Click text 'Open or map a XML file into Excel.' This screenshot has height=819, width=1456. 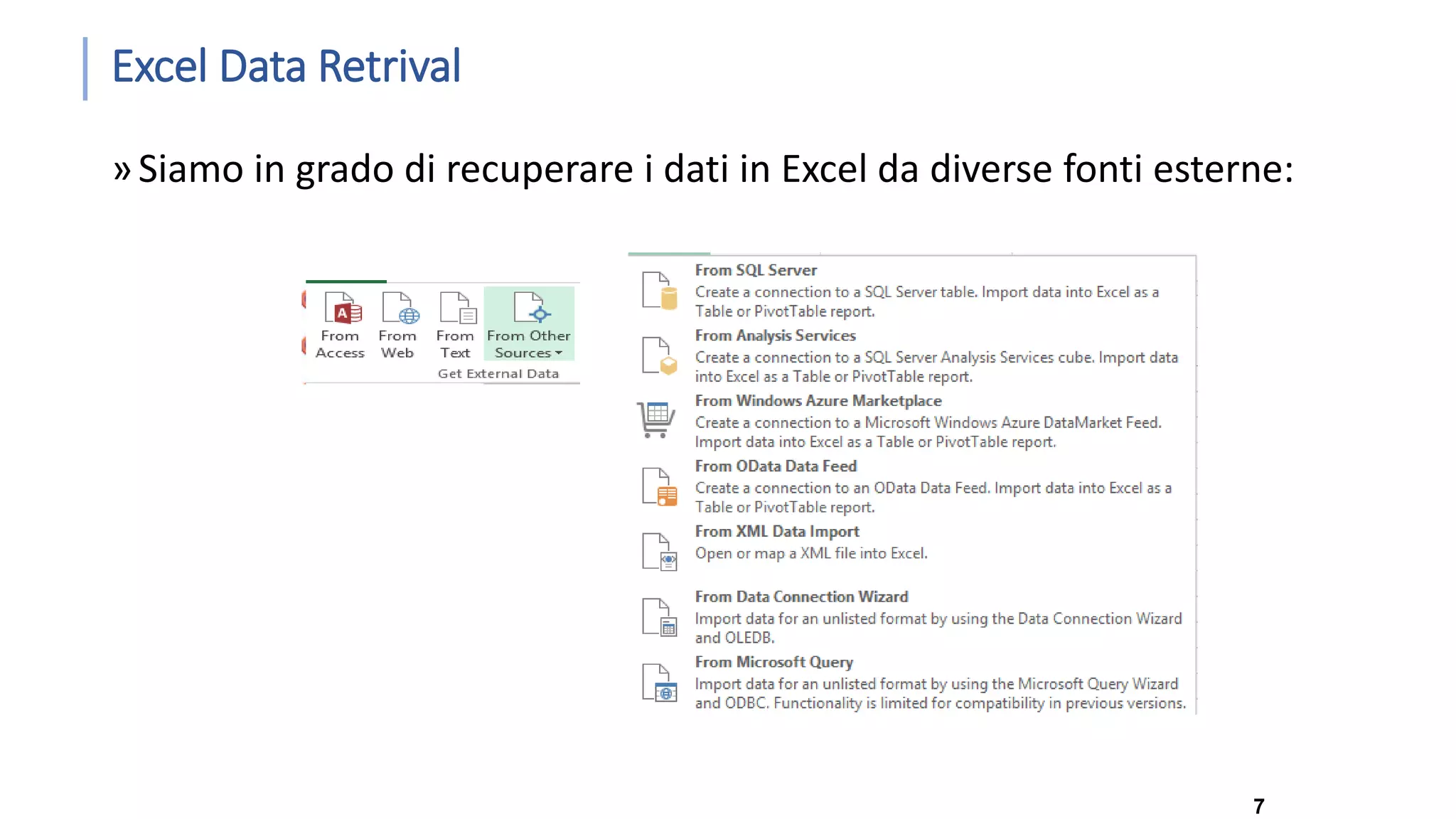(x=811, y=553)
